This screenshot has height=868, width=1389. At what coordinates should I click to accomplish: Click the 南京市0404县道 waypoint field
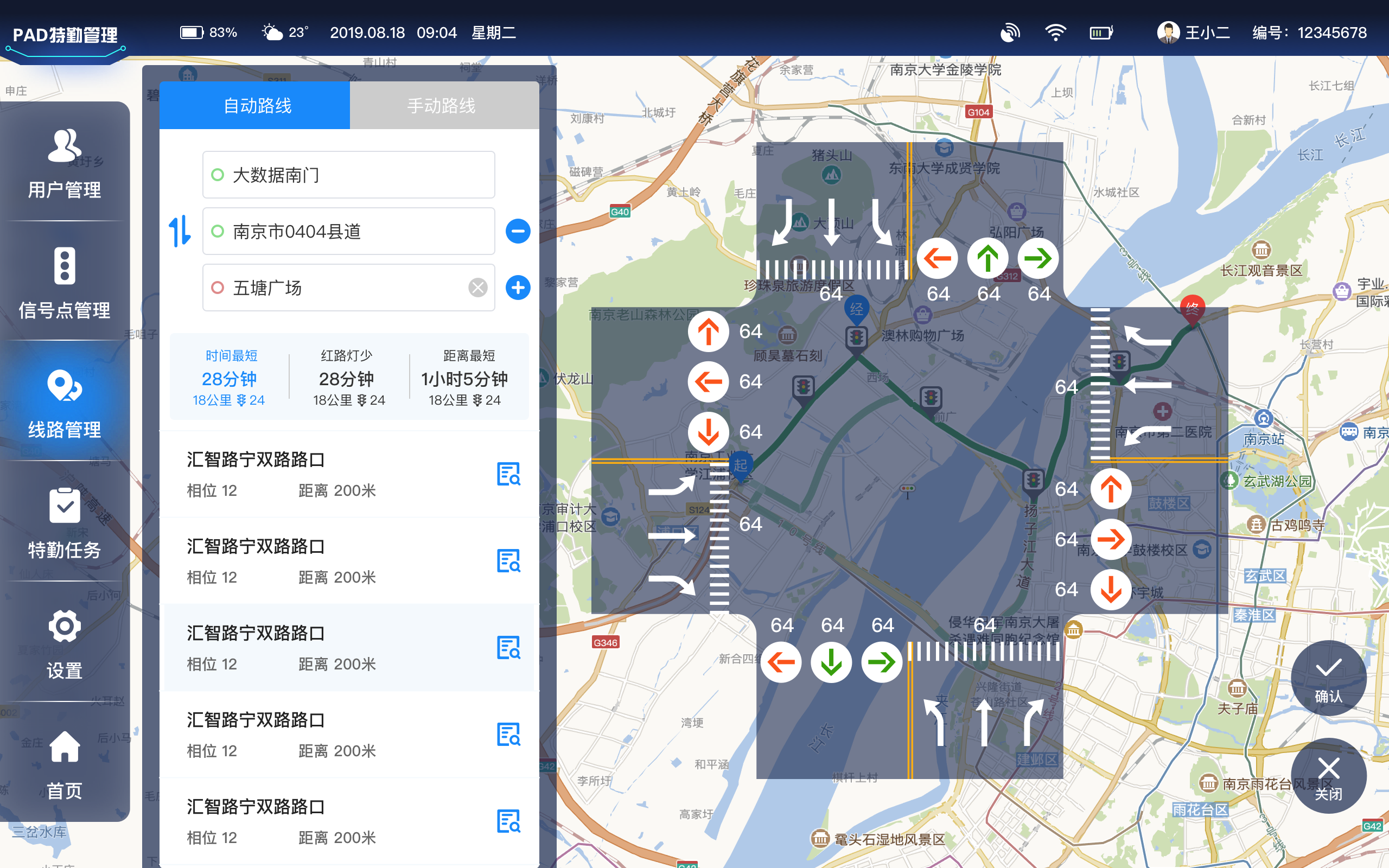click(x=348, y=231)
